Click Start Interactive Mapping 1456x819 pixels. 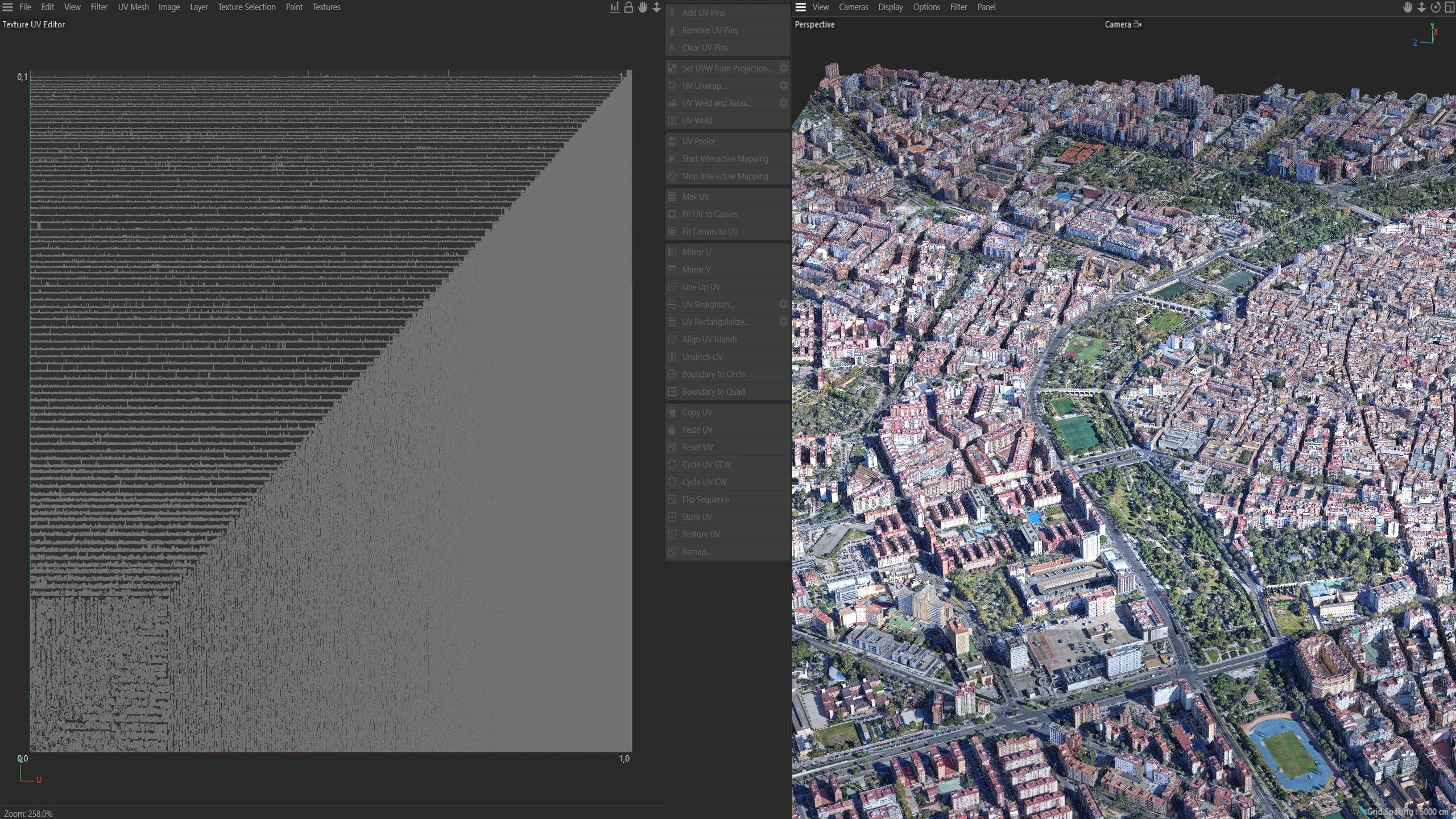click(727, 159)
